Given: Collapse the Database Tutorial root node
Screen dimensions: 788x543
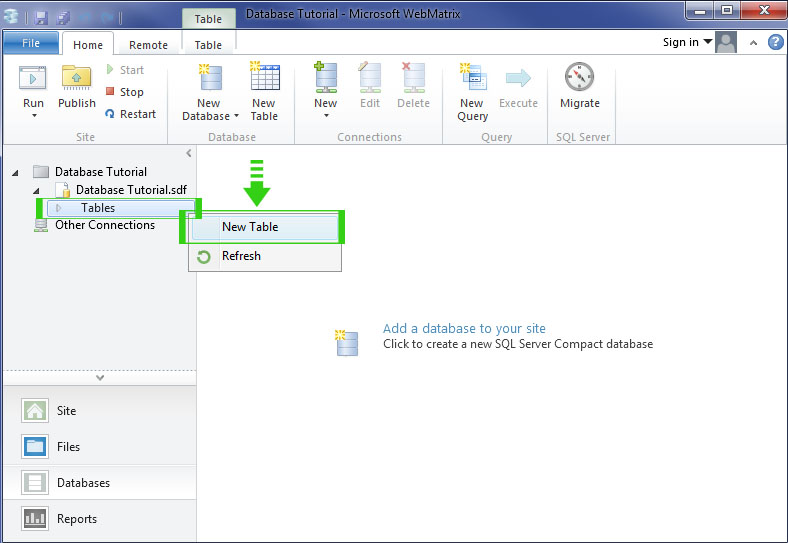Looking at the screenshot, I should click(16, 173).
